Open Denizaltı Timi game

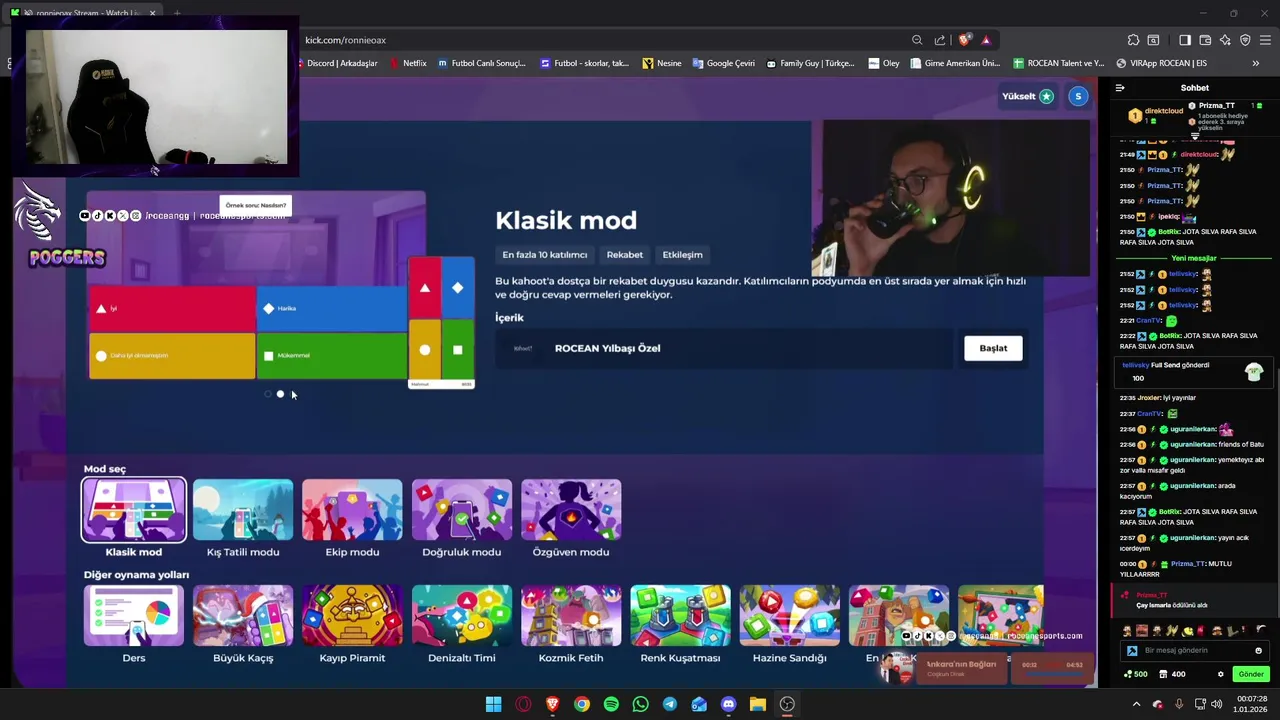[461, 616]
